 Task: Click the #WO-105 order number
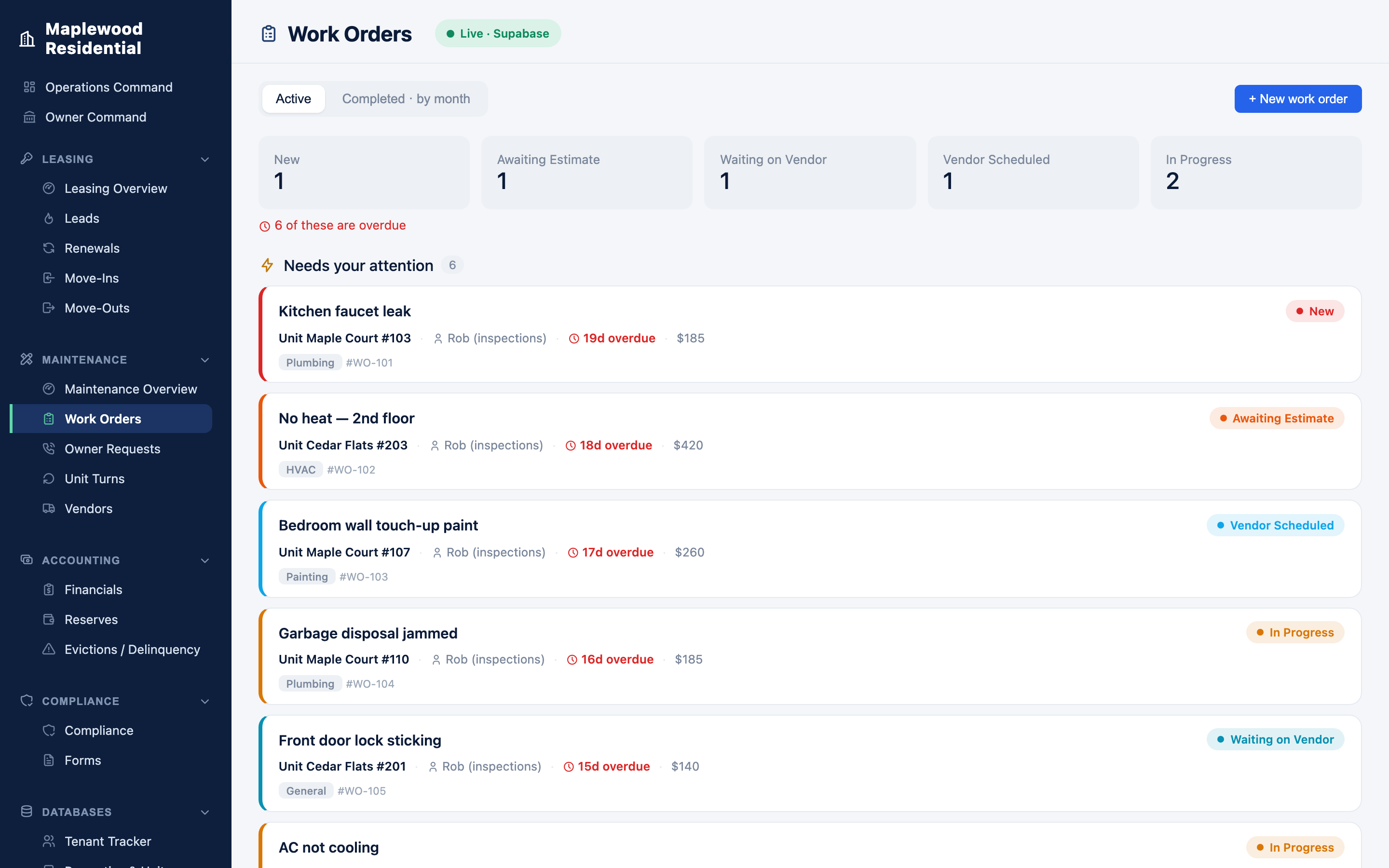pyautogui.click(x=362, y=791)
